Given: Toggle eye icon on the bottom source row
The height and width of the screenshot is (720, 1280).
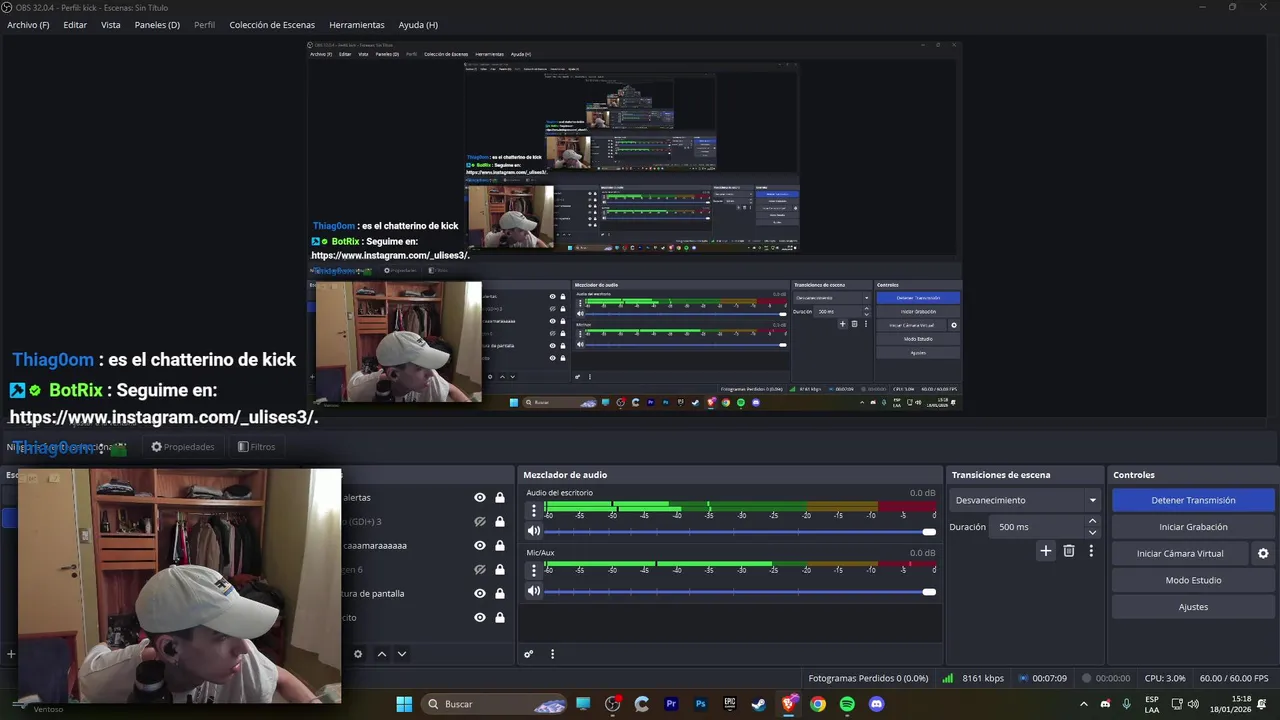Looking at the screenshot, I should tap(480, 618).
